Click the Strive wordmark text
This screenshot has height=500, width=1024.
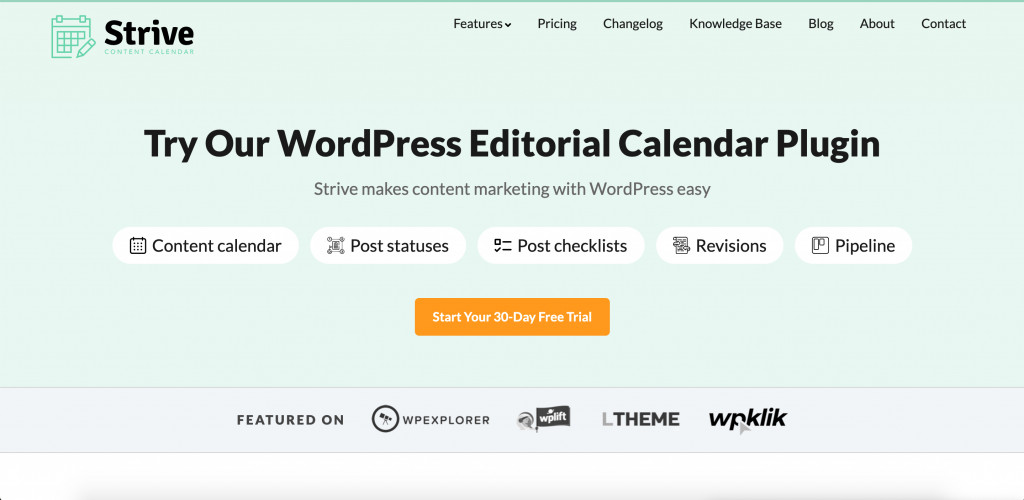149,31
